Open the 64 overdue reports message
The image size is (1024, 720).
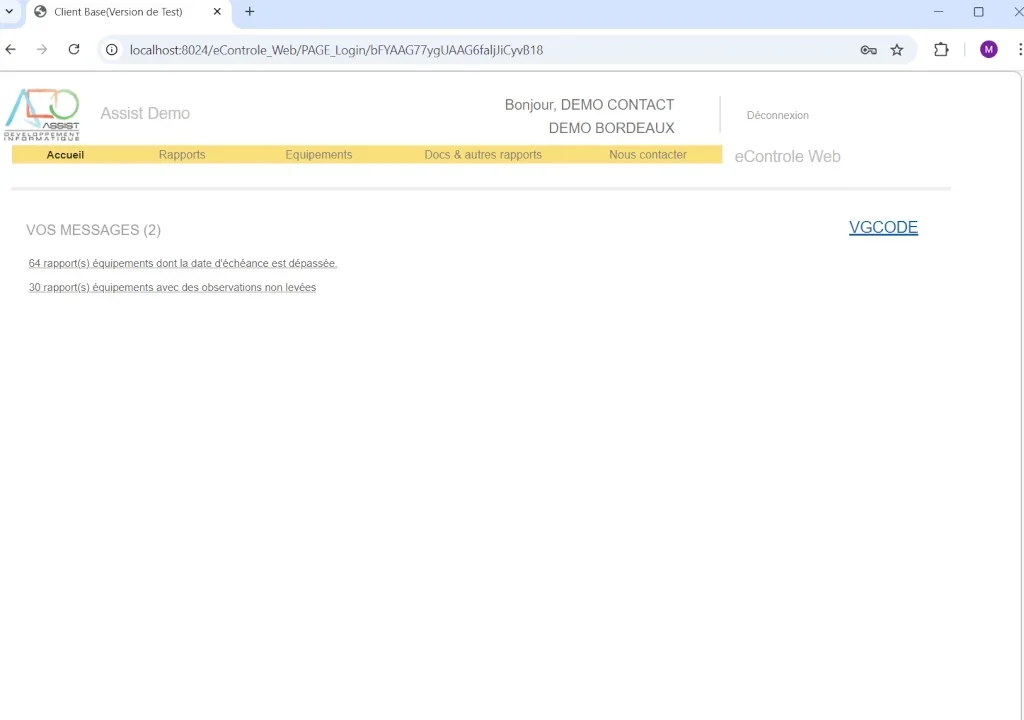(x=183, y=264)
